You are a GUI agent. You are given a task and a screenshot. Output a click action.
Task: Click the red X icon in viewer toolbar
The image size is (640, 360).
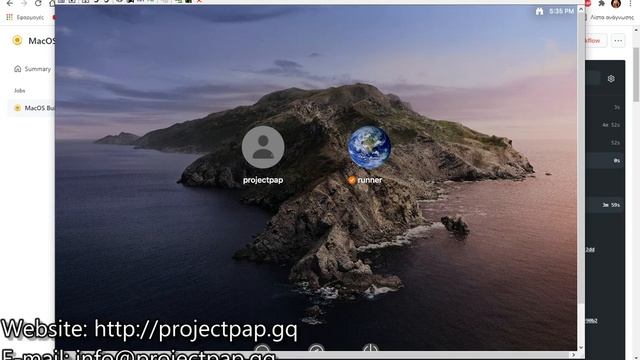199,1
